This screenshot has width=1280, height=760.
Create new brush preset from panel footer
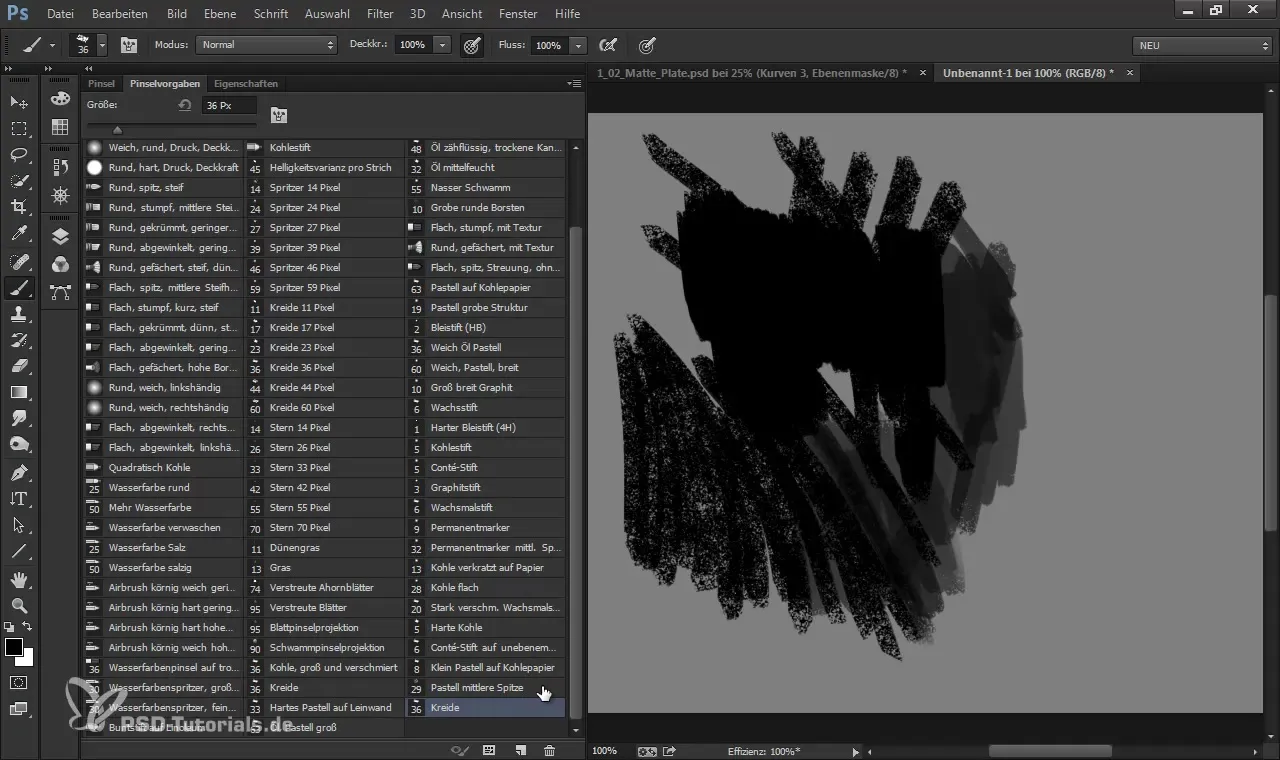(520, 750)
